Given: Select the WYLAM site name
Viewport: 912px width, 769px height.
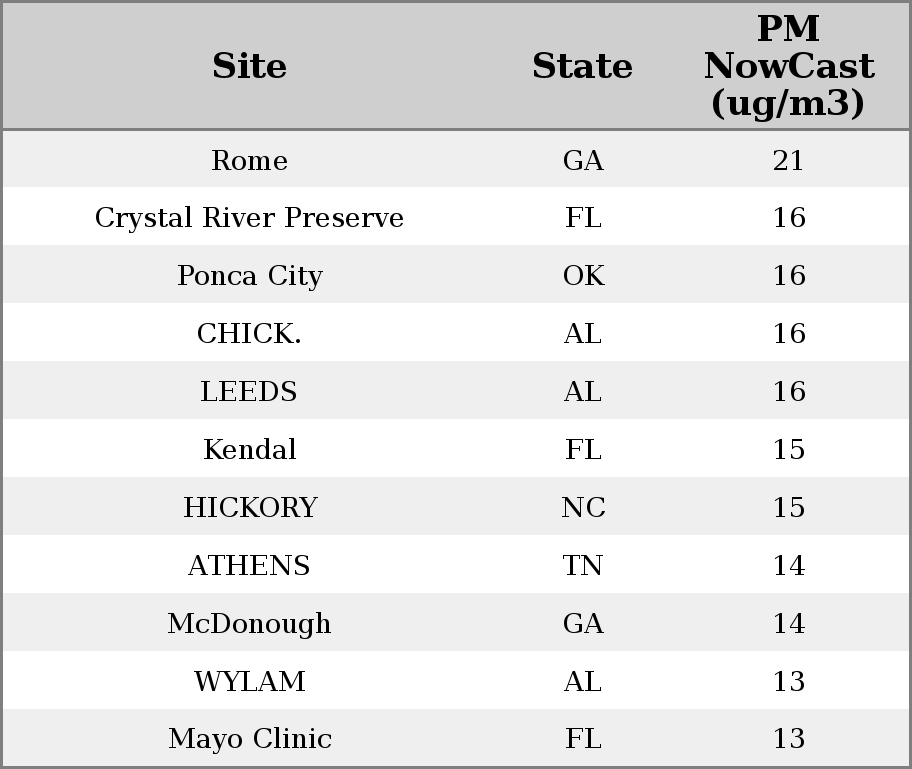Looking at the screenshot, I should (249, 682).
